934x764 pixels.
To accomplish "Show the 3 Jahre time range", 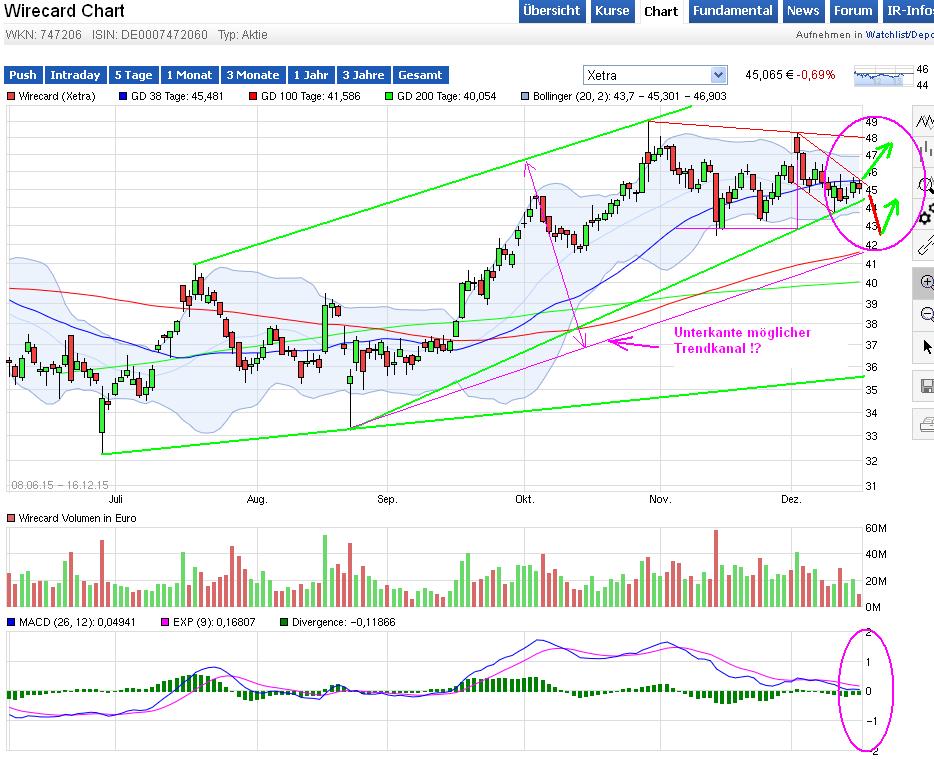I will click(363, 75).
